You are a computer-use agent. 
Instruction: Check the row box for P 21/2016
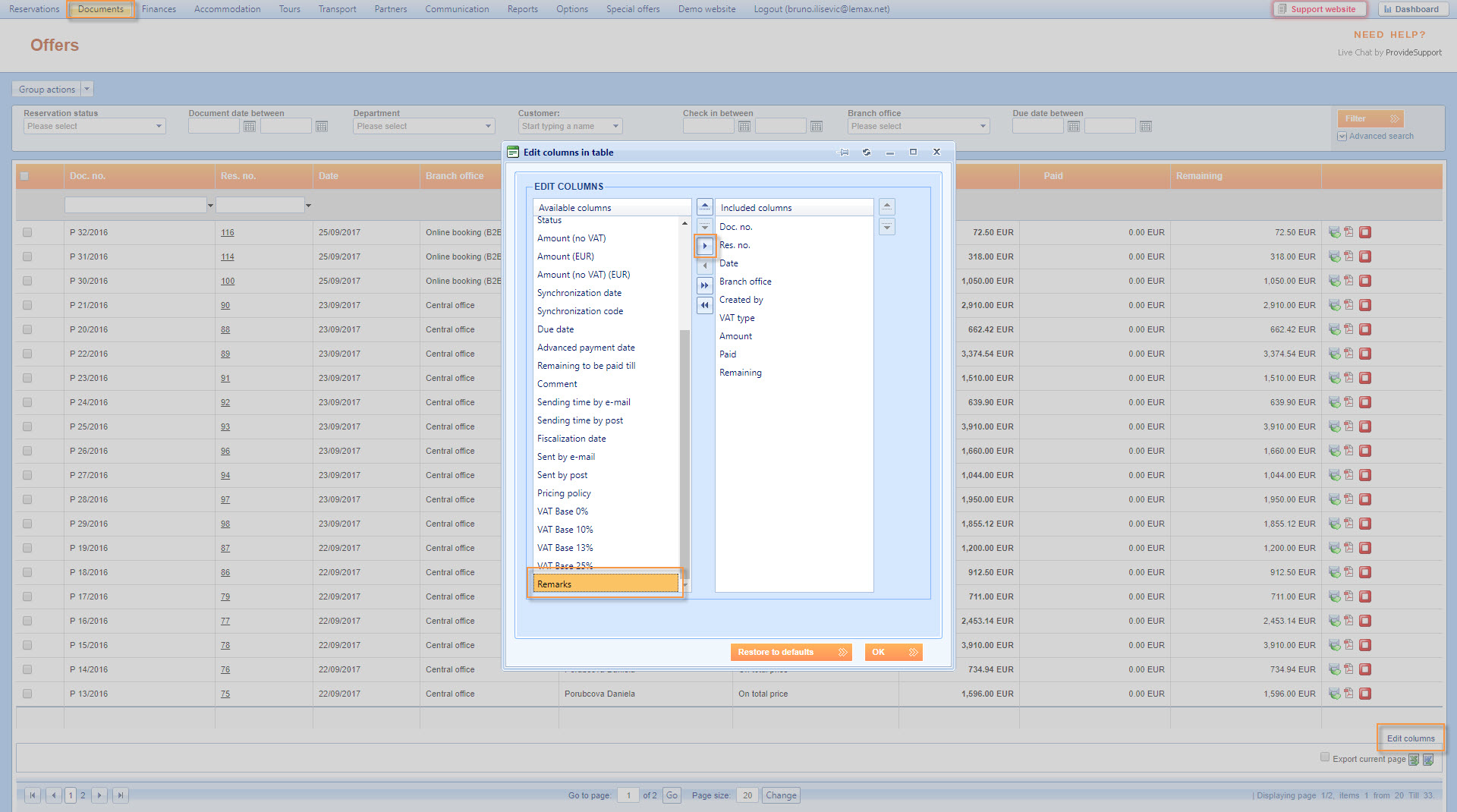27,305
